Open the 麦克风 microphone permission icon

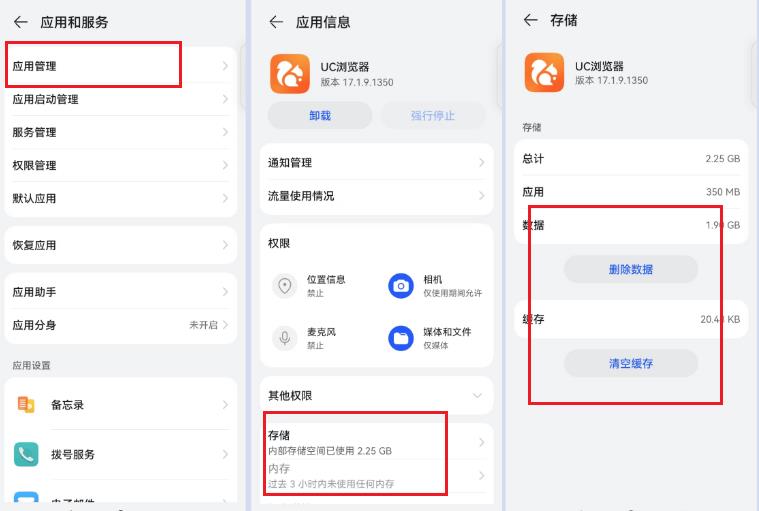pos(285,338)
